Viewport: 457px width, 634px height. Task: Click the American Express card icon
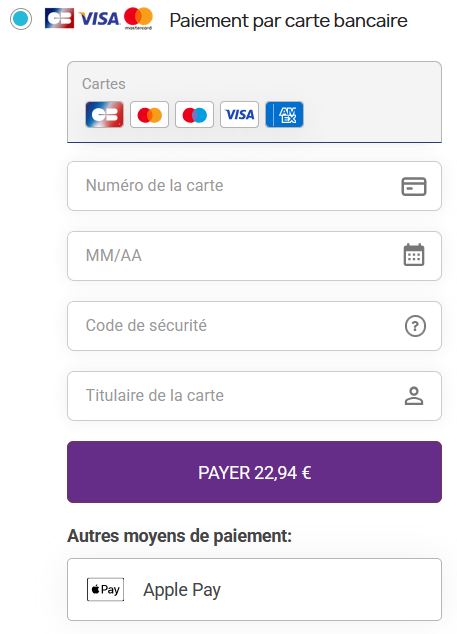click(x=284, y=114)
